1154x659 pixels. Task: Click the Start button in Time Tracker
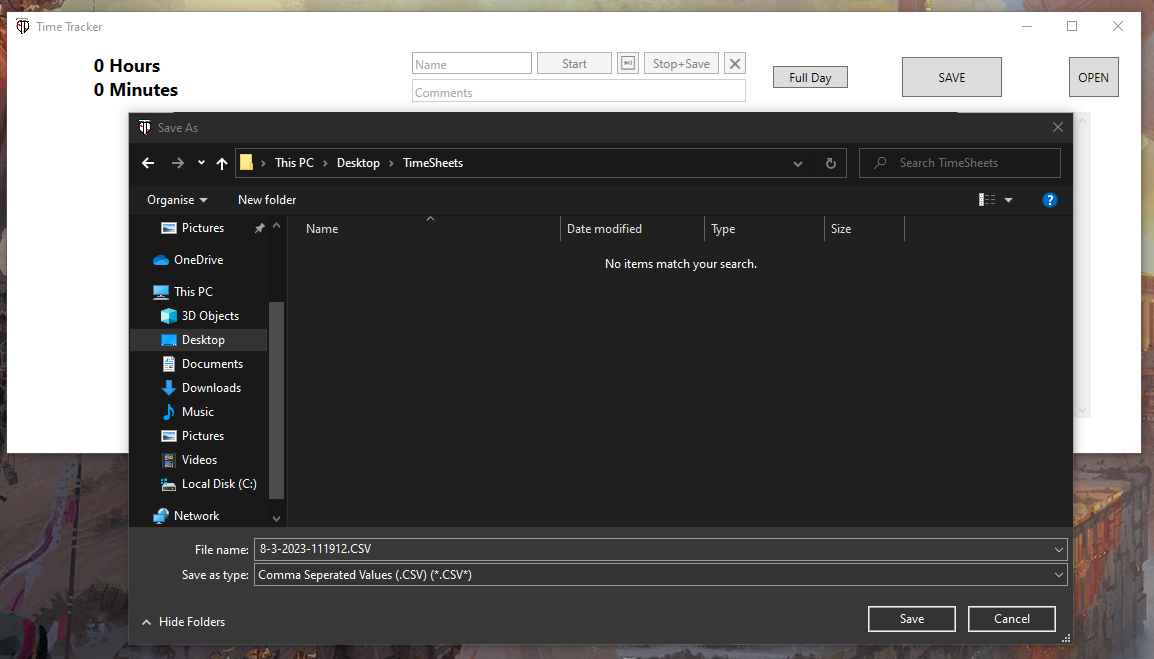[x=574, y=63]
